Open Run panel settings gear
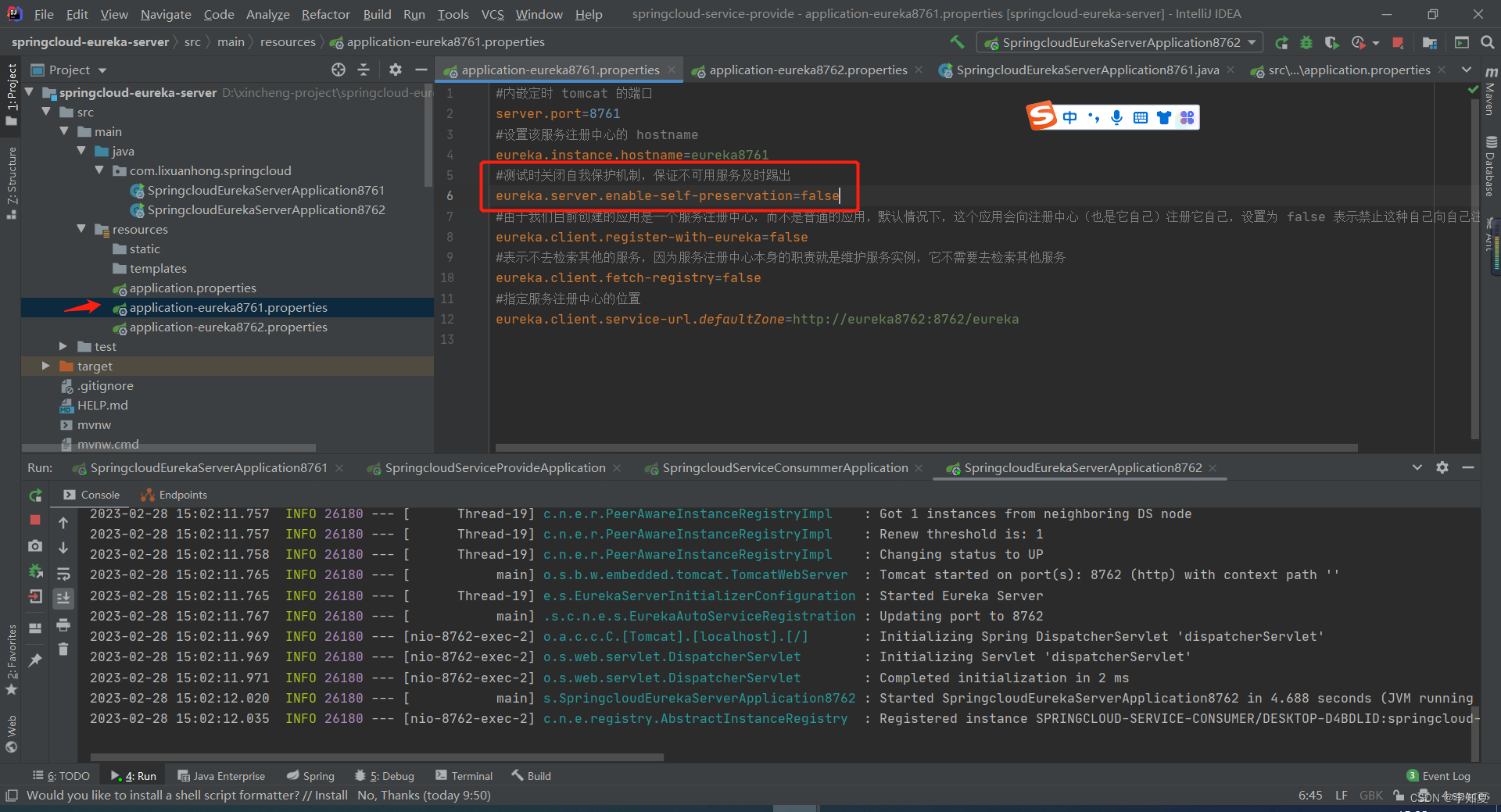 (x=1442, y=467)
